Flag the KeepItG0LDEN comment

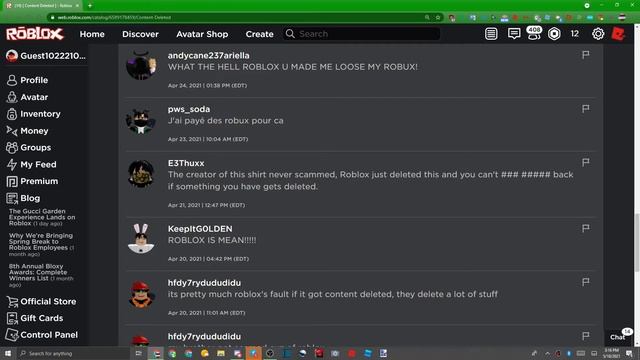point(585,228)
